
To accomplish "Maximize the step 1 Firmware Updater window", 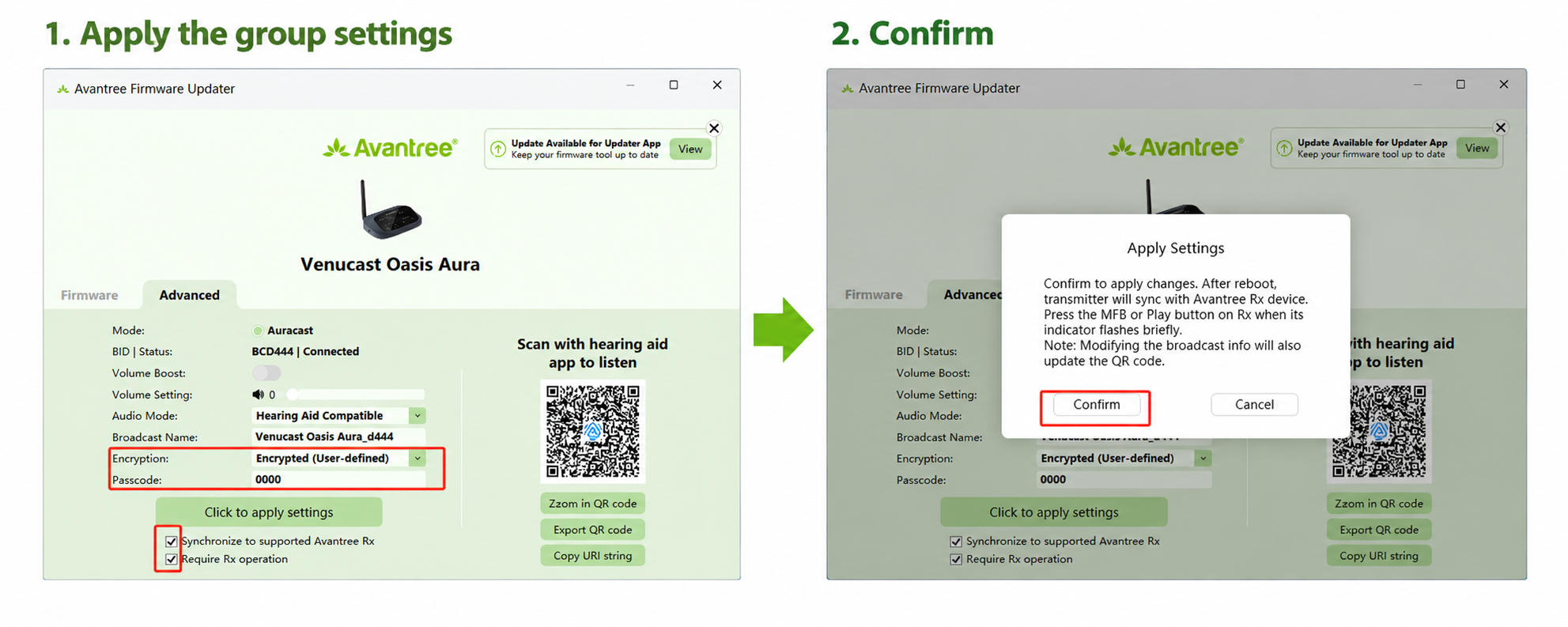I will pyautogui.click(x=674, y=85).
